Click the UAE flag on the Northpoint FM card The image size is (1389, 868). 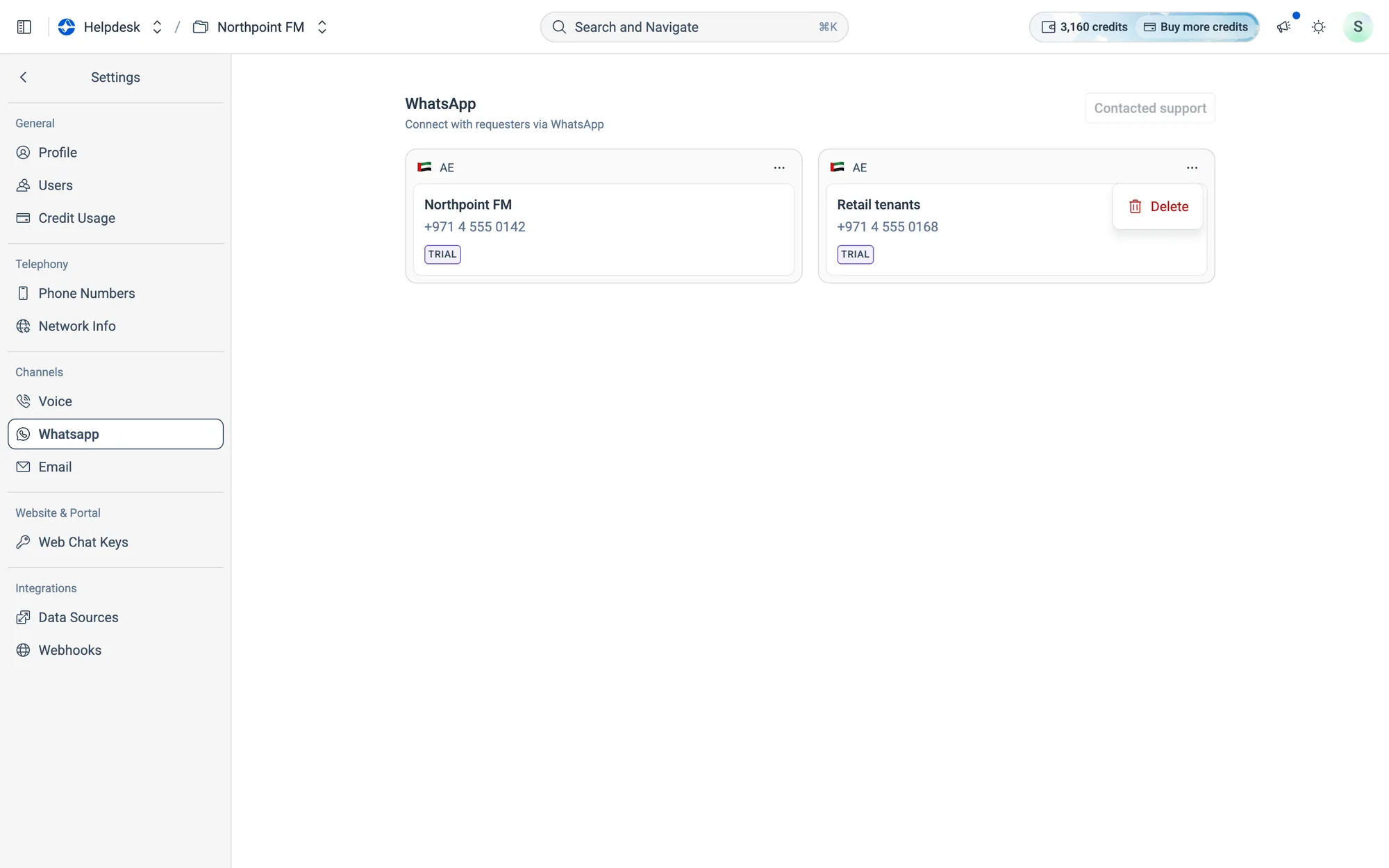click(424, 167)
